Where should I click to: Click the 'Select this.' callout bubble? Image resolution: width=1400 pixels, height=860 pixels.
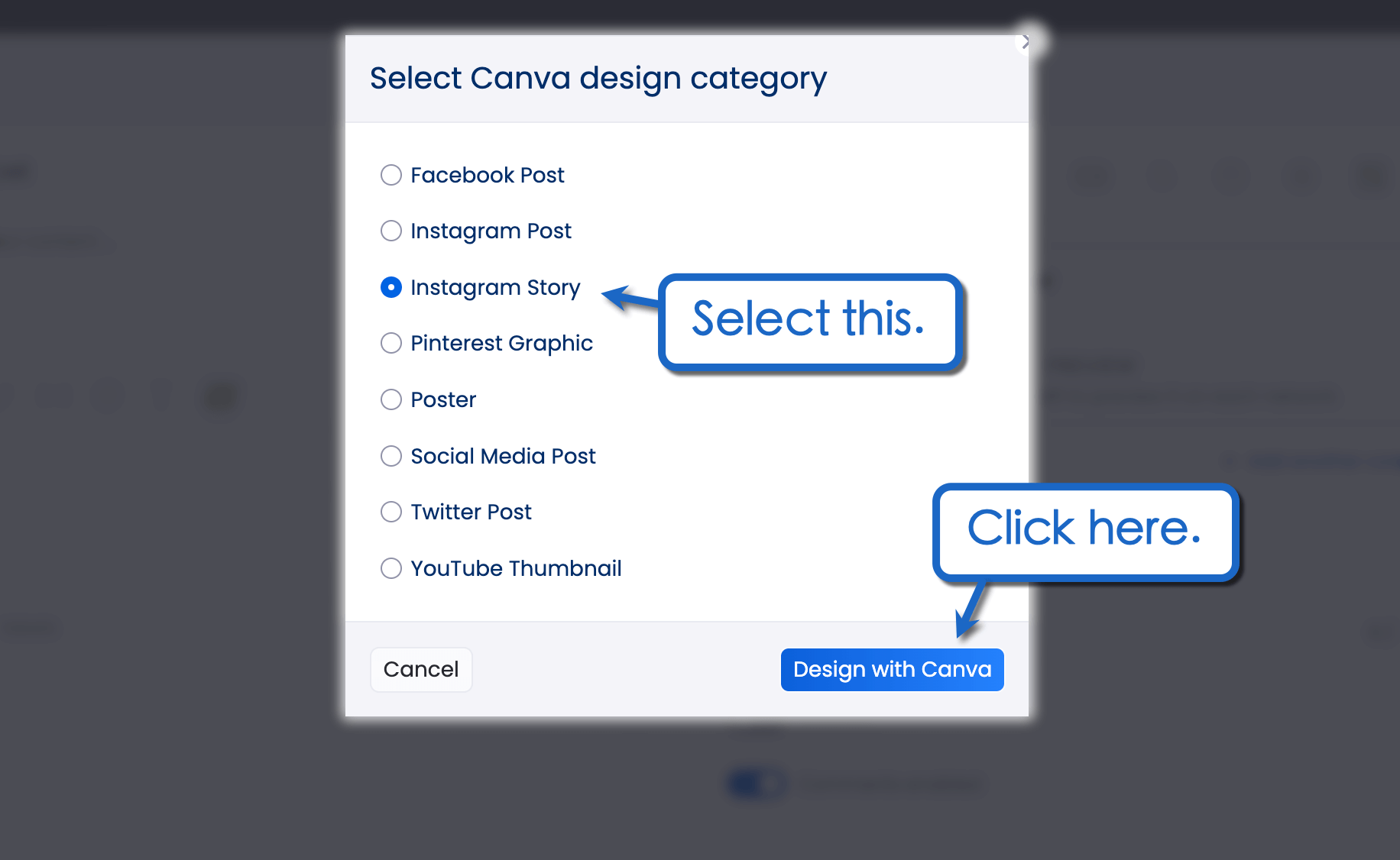(810, 322)
